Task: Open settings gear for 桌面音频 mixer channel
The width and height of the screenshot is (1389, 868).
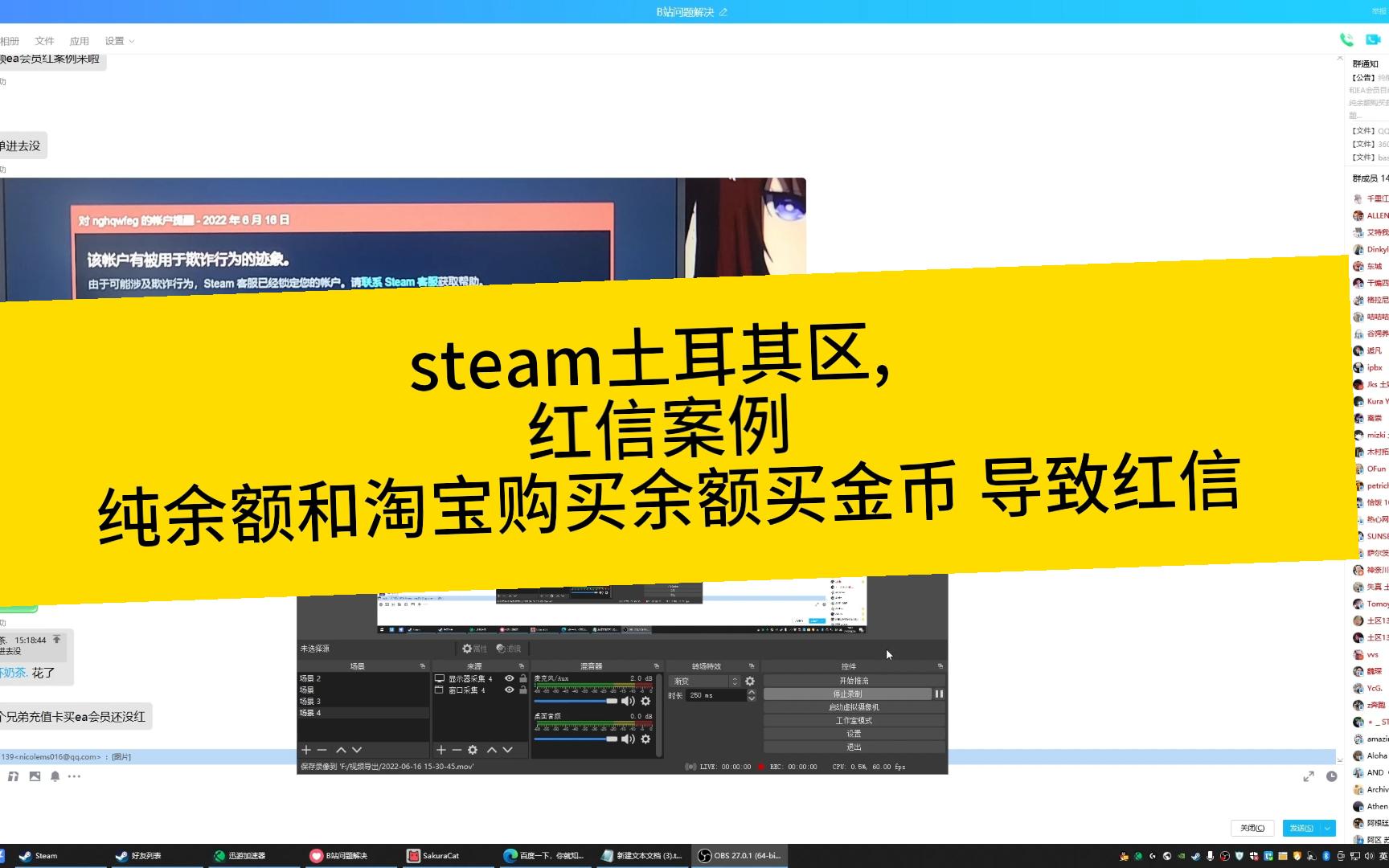Action: [x=645, y=739]
